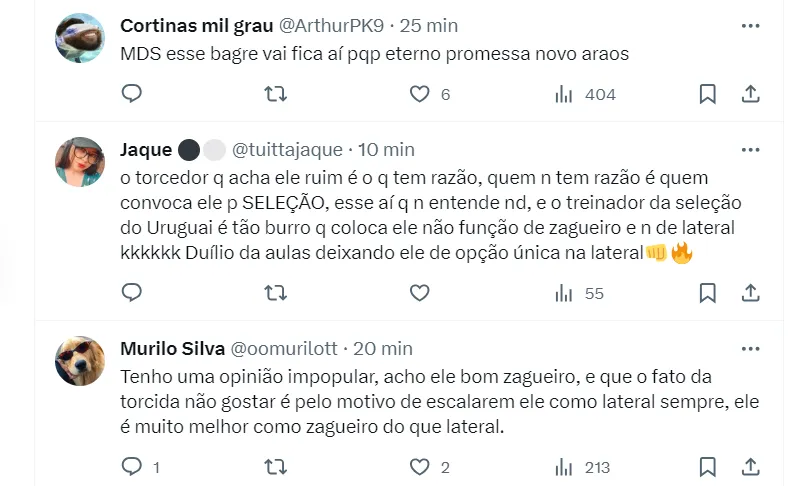Image resolution: width=799 pixels, height=486 pixels.
Task: Bookmark Cortinas mil grau's tweet
Action: [707, 94]
